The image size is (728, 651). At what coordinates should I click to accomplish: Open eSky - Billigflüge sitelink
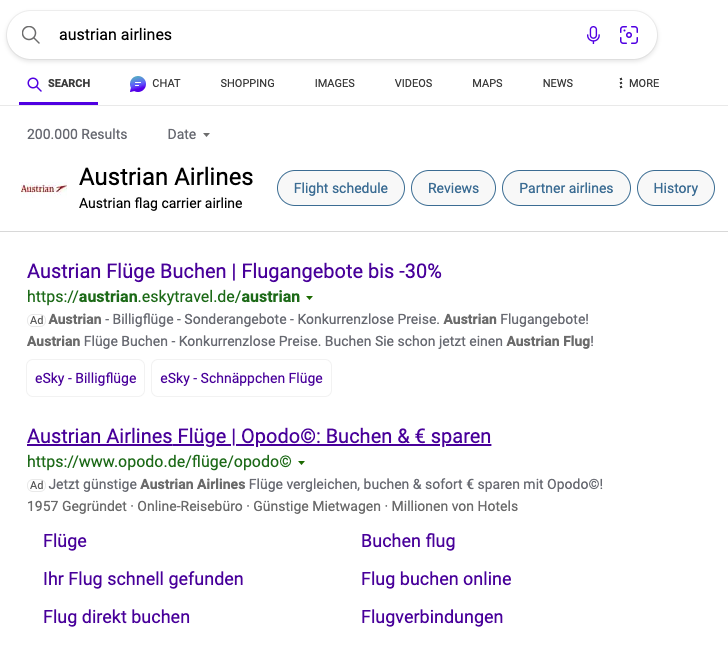[85, 378]
